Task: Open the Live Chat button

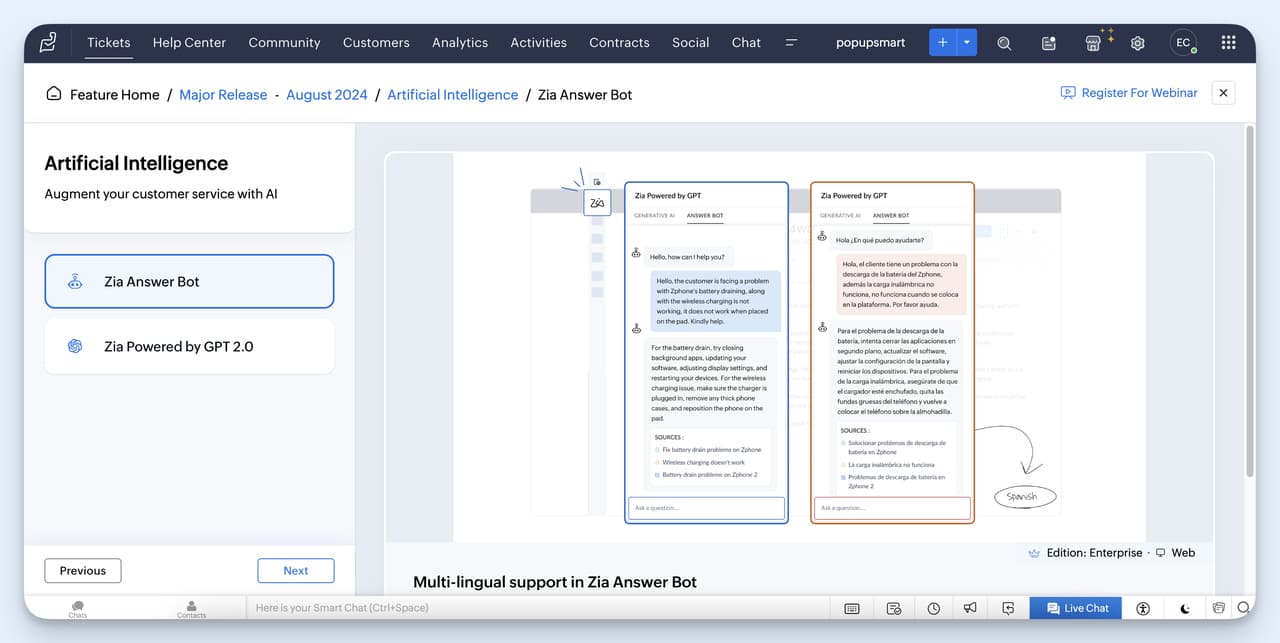Action: (1076, 608)
